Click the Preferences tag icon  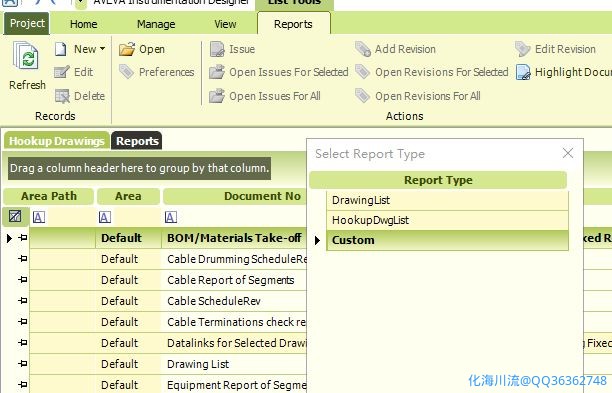click(126, 72)
